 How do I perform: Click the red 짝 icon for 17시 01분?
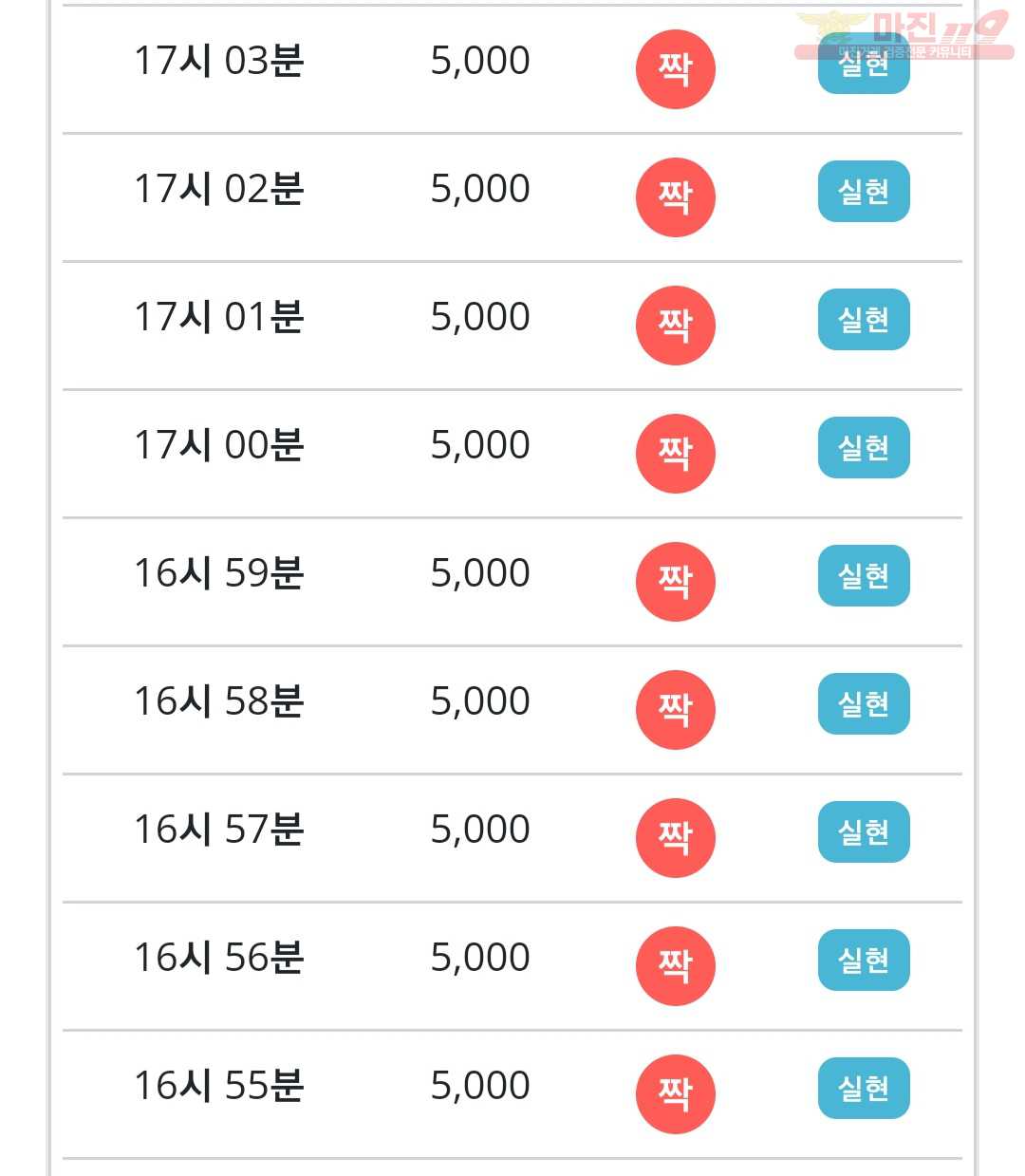(x=675, y=326)
